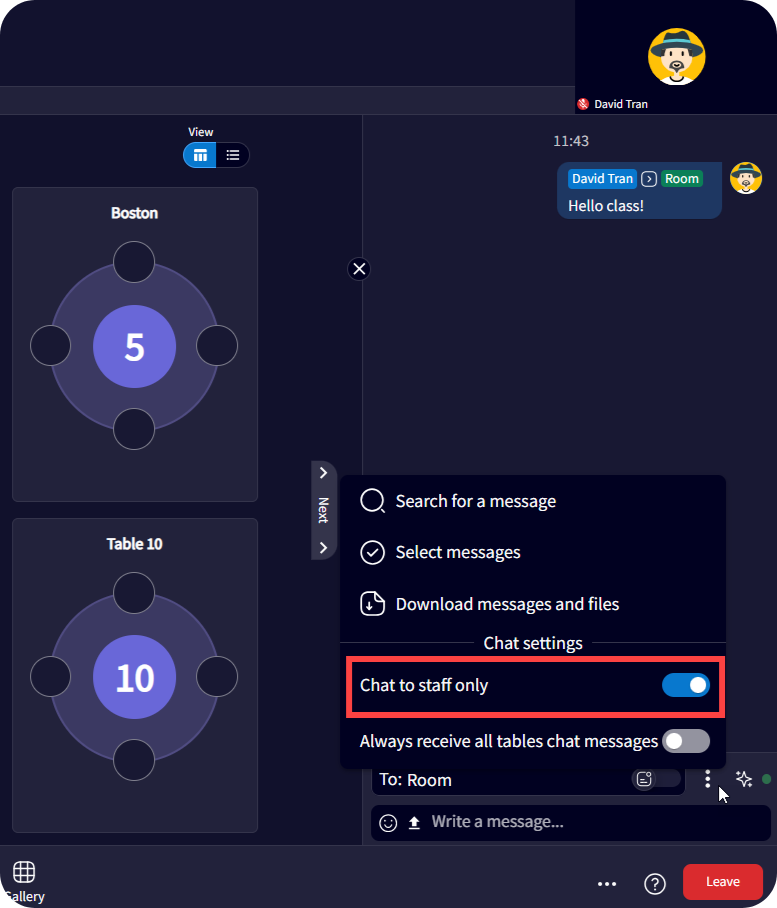Switch to the table grid view
777x908 pixels.
coord(200,155)
